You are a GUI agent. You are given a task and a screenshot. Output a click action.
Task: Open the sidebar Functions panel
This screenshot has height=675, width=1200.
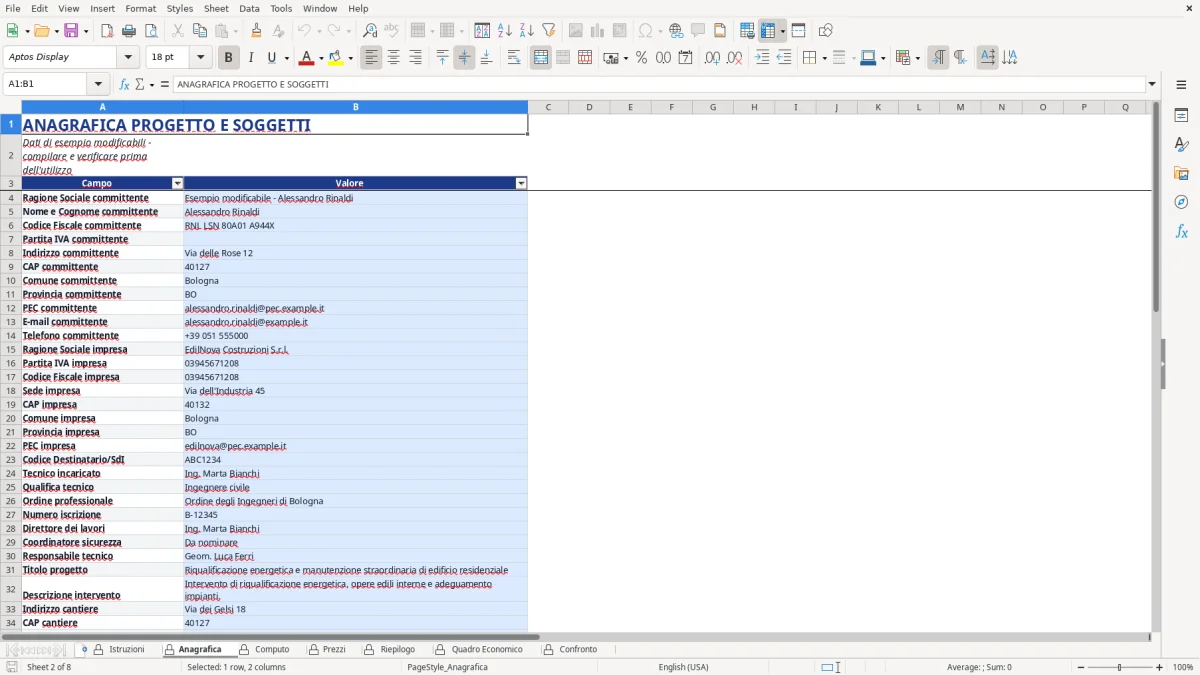(1181, 231)
